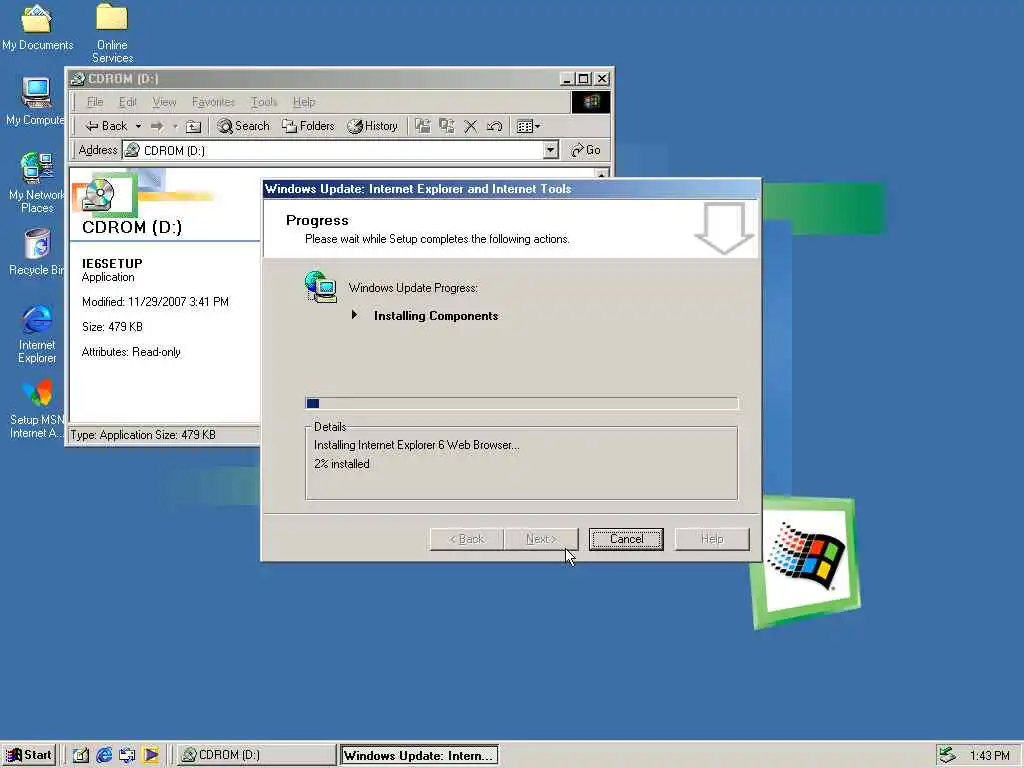Expand the Address bar dropdown list
This screenshot has height=768, width=1024.
(551, 150)
